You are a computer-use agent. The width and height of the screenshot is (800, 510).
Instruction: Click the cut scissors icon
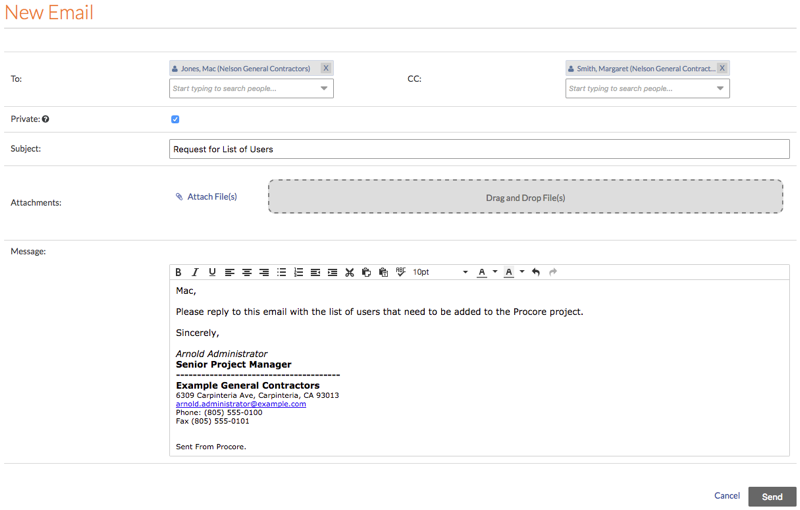click(349, 272)
